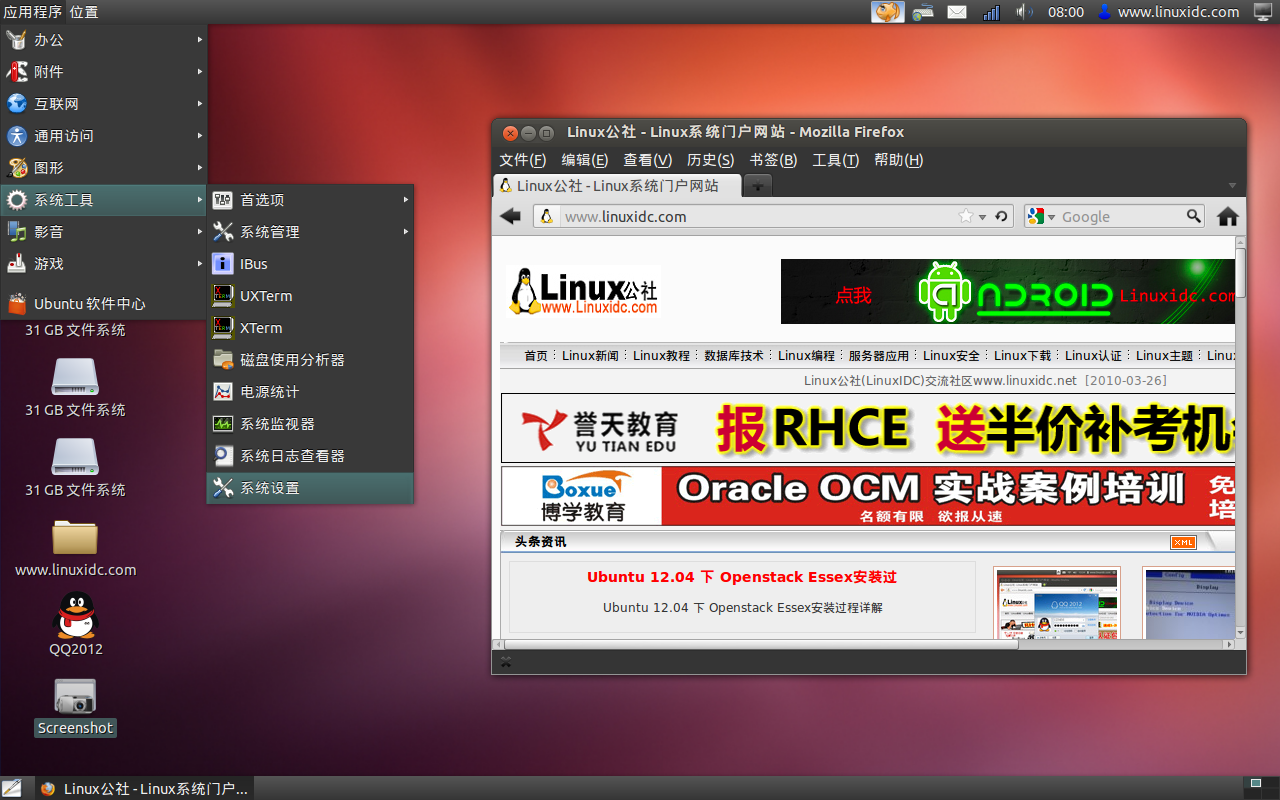Click the XML feed badge

coord(1183,542)
